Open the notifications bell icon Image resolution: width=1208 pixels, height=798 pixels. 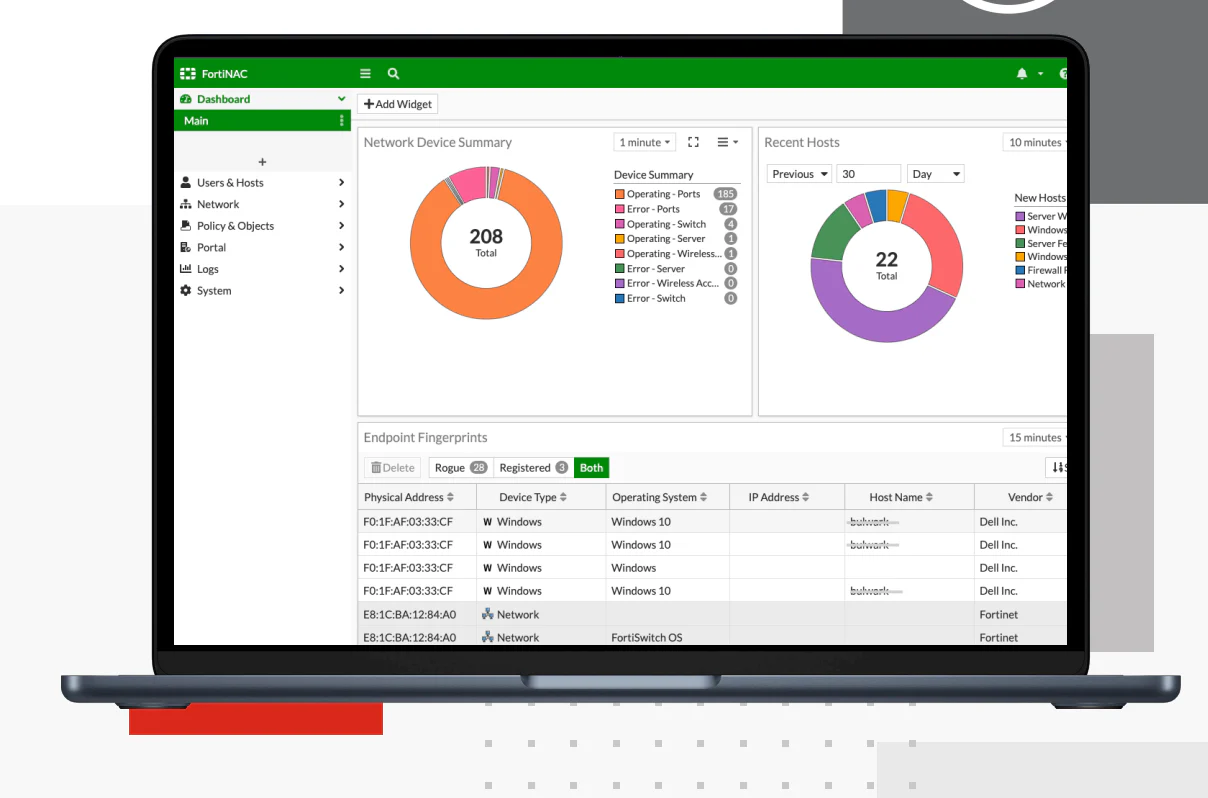[x=1022, y=74]
